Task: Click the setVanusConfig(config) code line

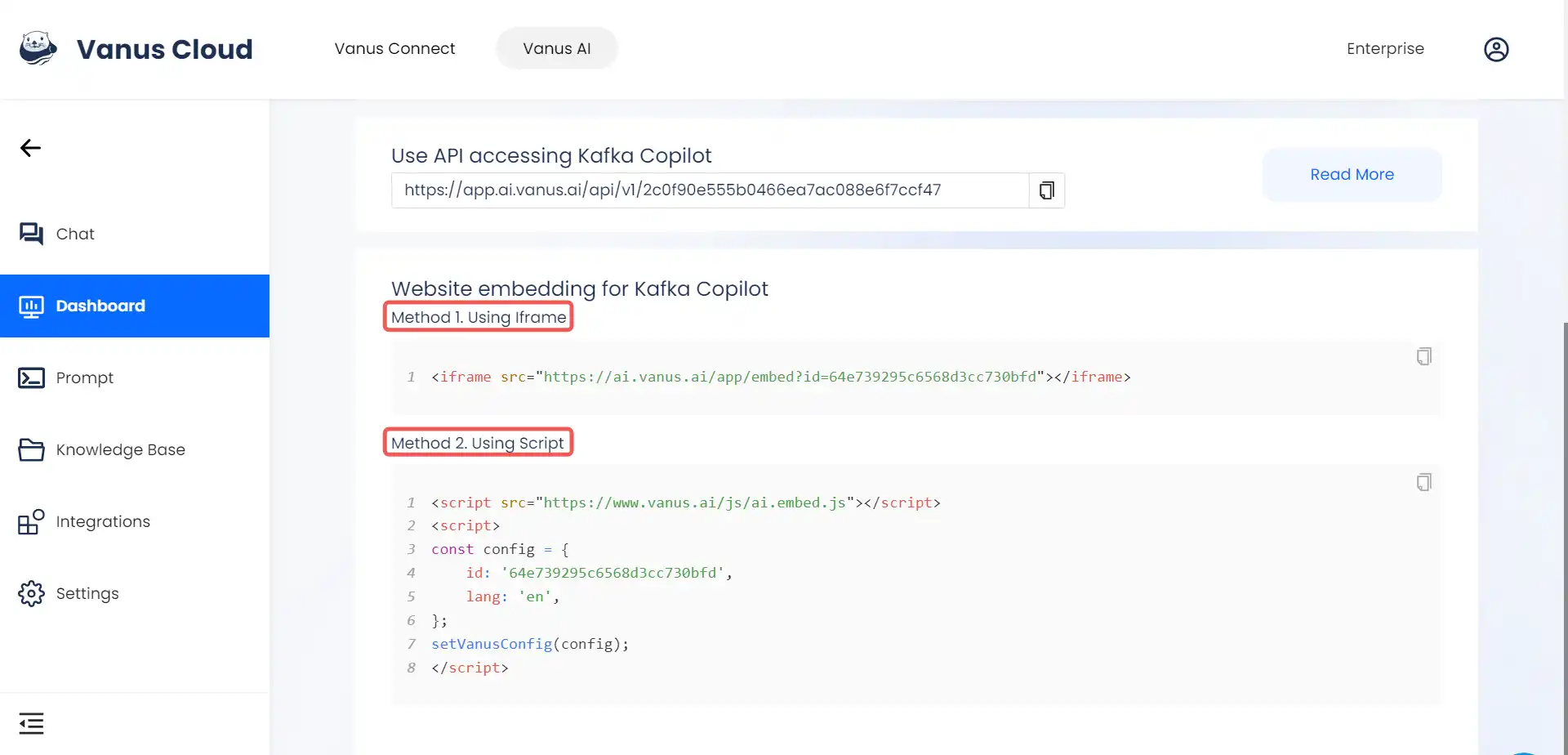Action: pyautogui.click(x=530, y=644)
